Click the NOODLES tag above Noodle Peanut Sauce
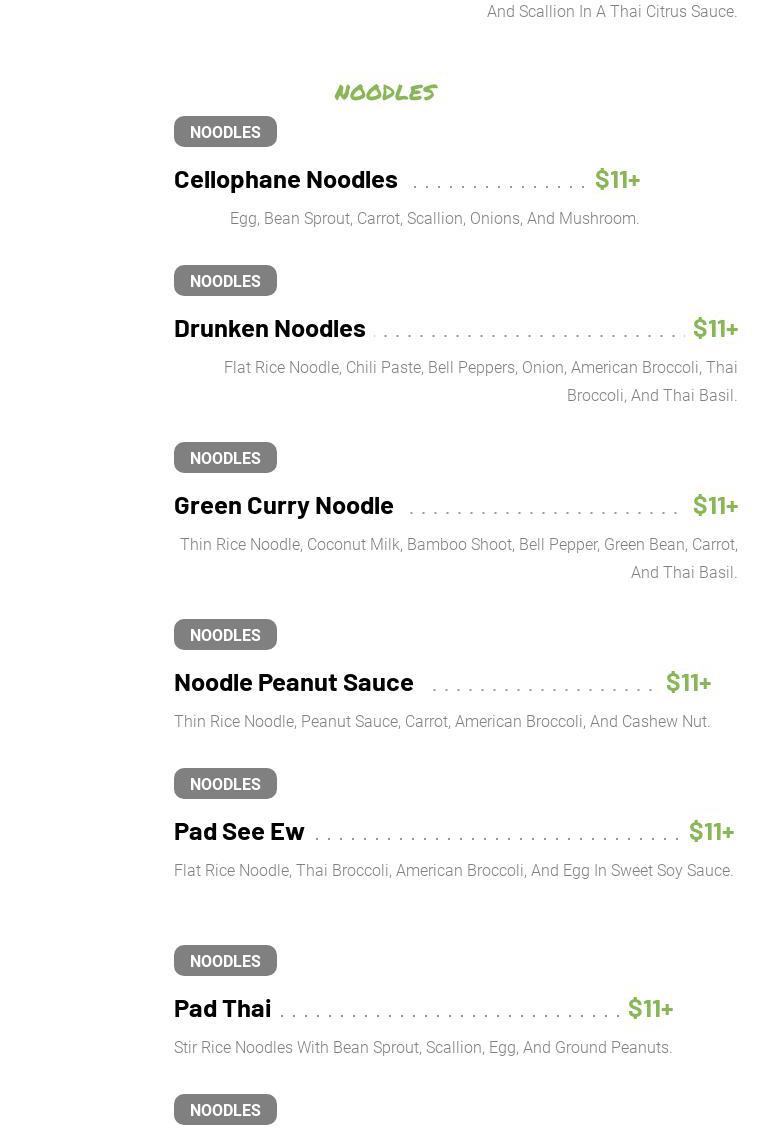The height and width of the screenshot is (1134, 770). pyautogui.click(x=225, y=635)
